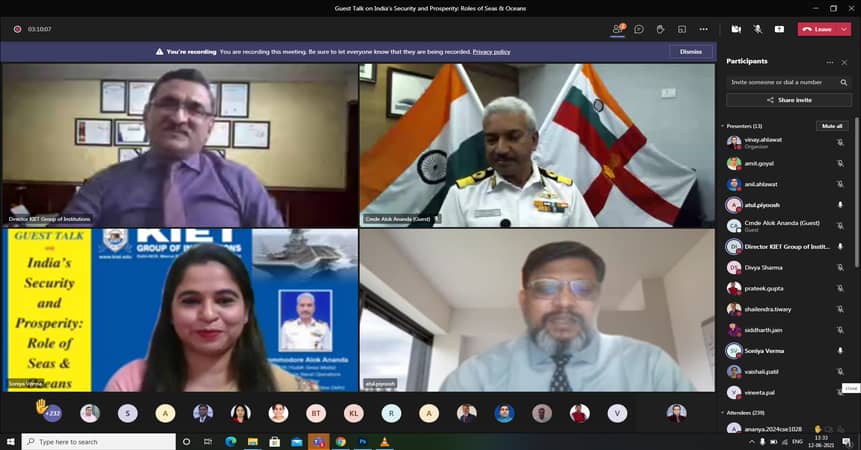Image resolution: width=861 pixels, height=450 pixels.
Task: Dismiss the recording notification banner
Action: click(x=690, y=51)
